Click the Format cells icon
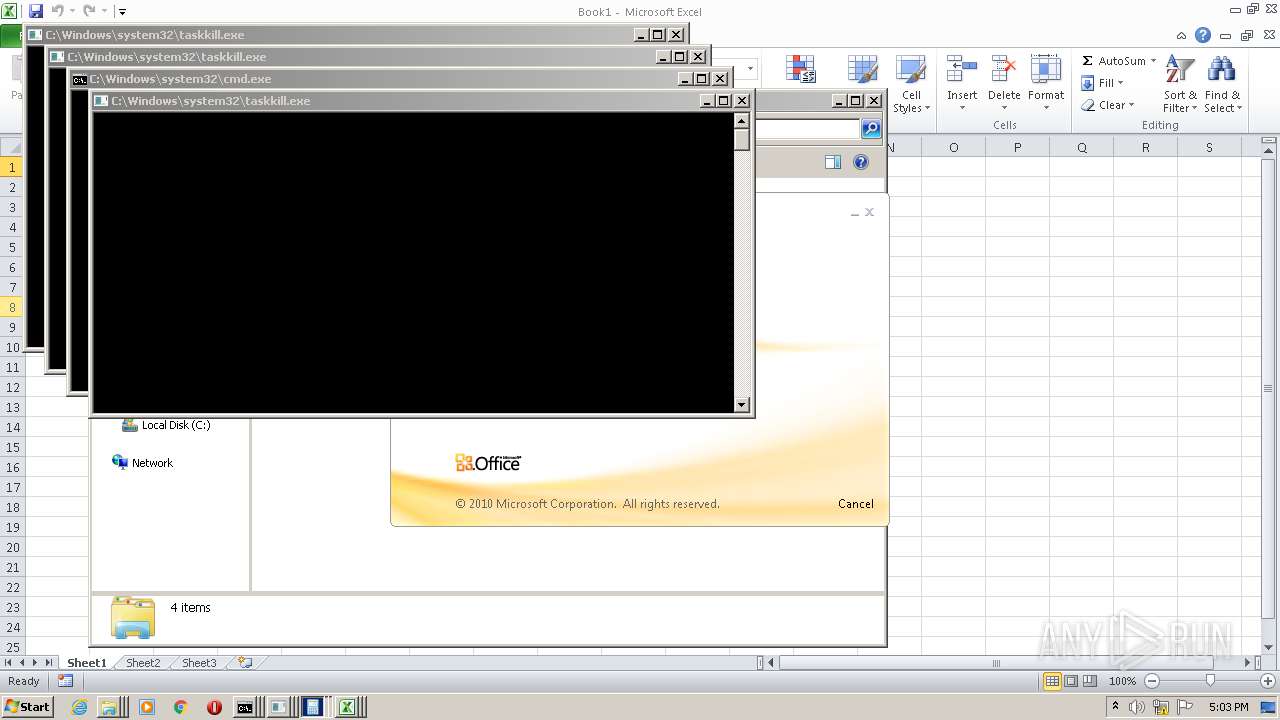 click(x=1046, y=70)
